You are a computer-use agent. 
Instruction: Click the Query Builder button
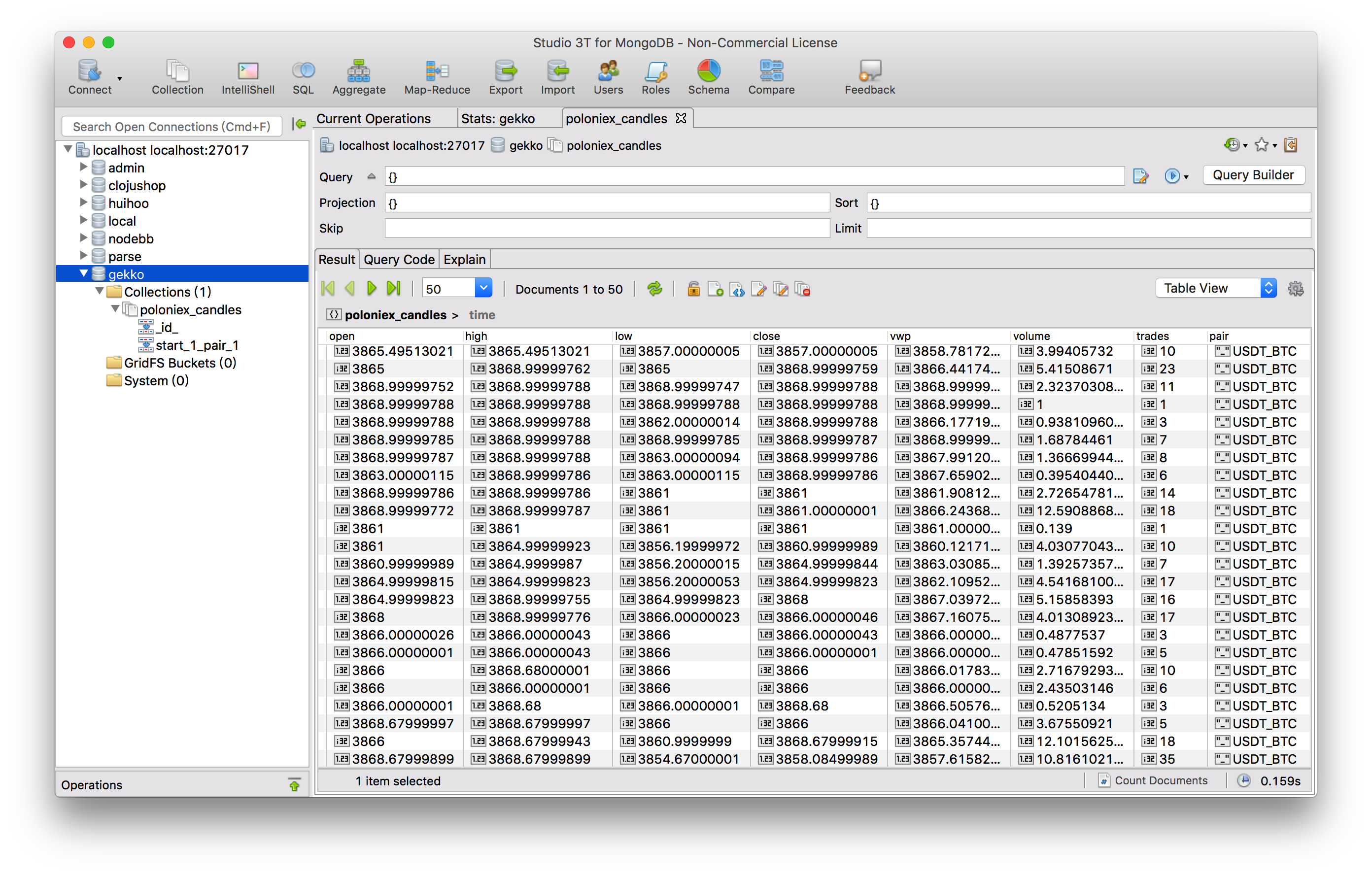coord(1252,175)
